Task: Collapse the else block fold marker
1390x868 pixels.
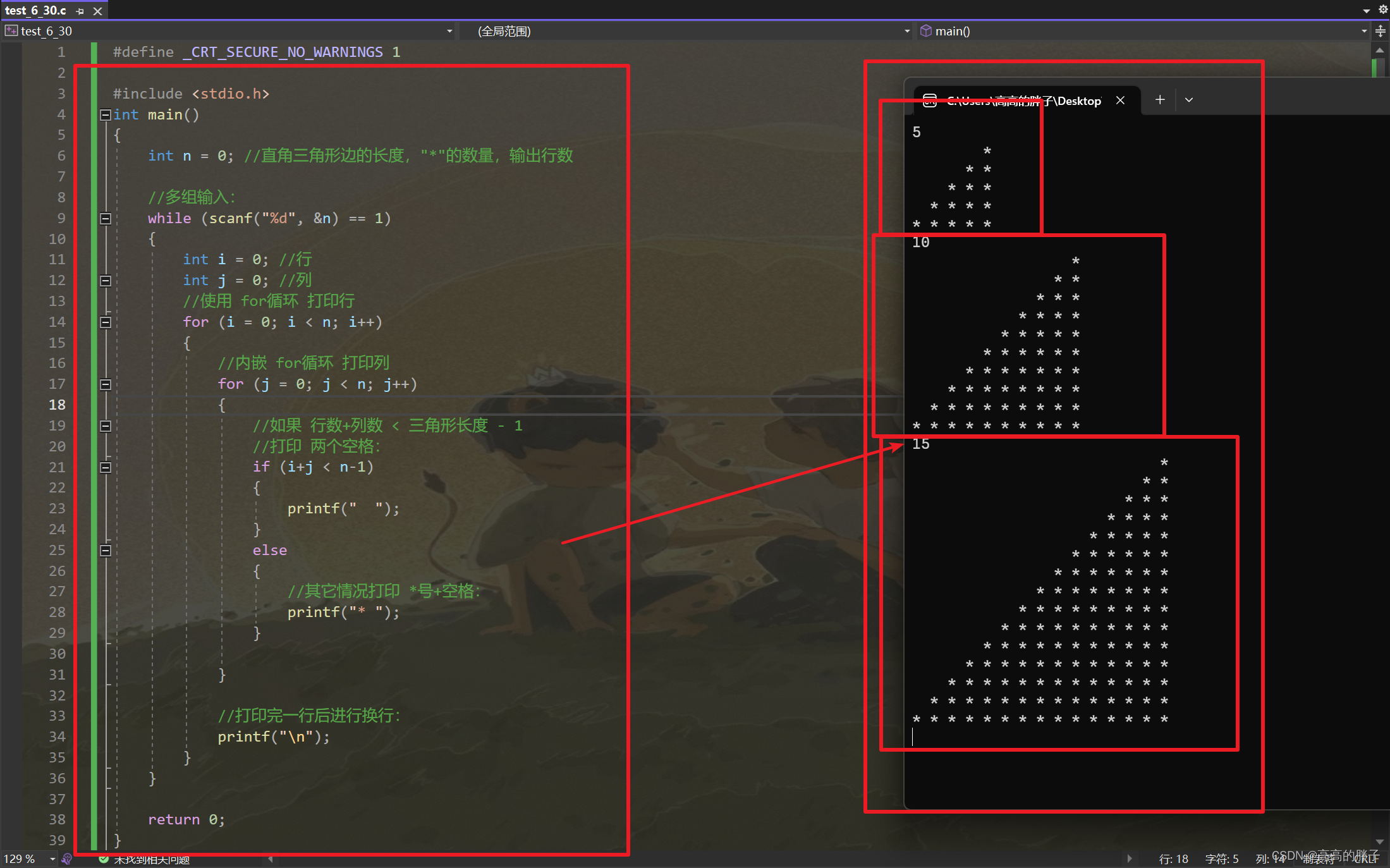Action: coord(106,551)
